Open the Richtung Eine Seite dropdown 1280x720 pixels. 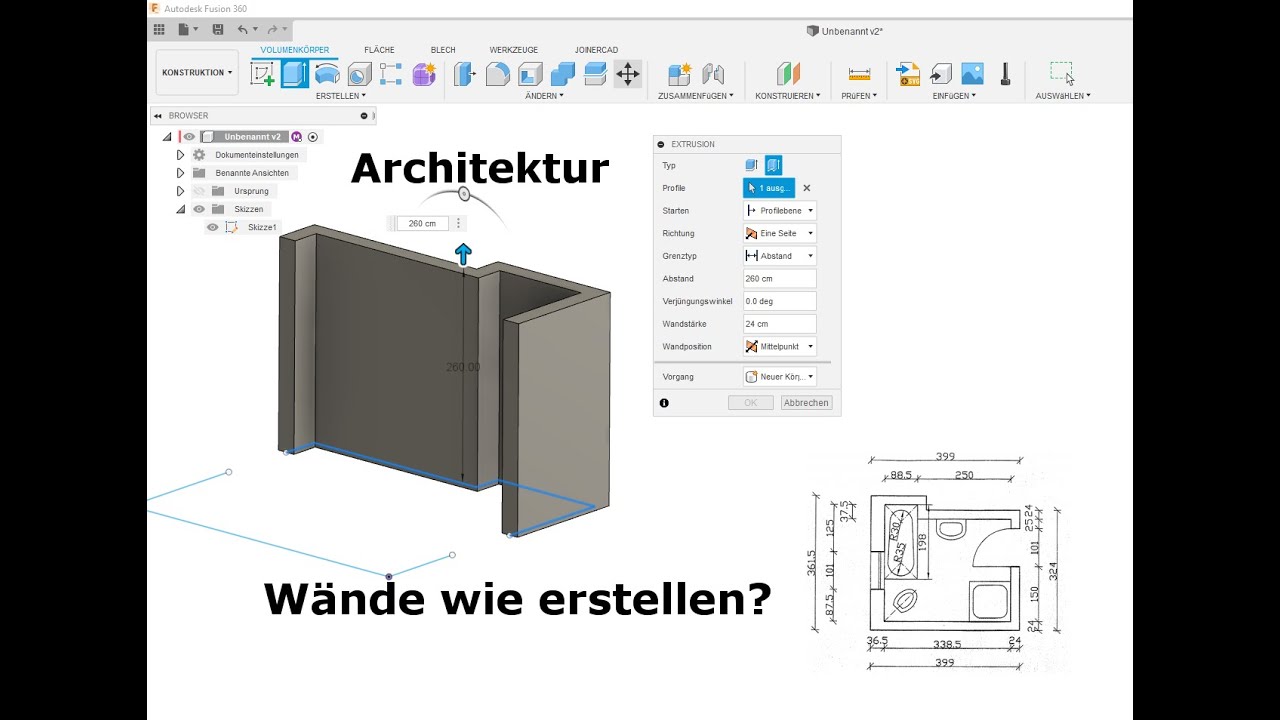[x=780, y=233]
